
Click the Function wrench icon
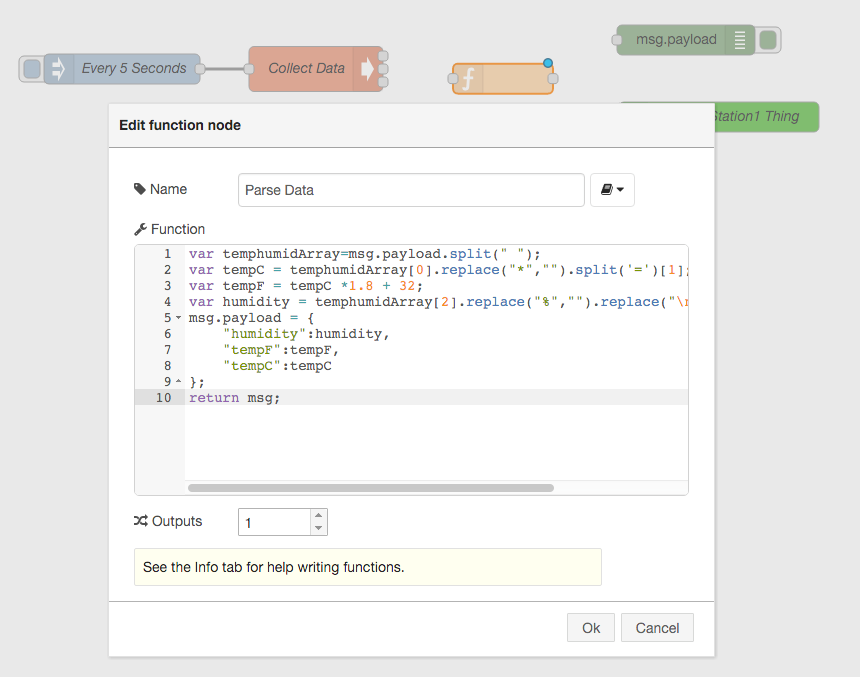tap(140, 229)
